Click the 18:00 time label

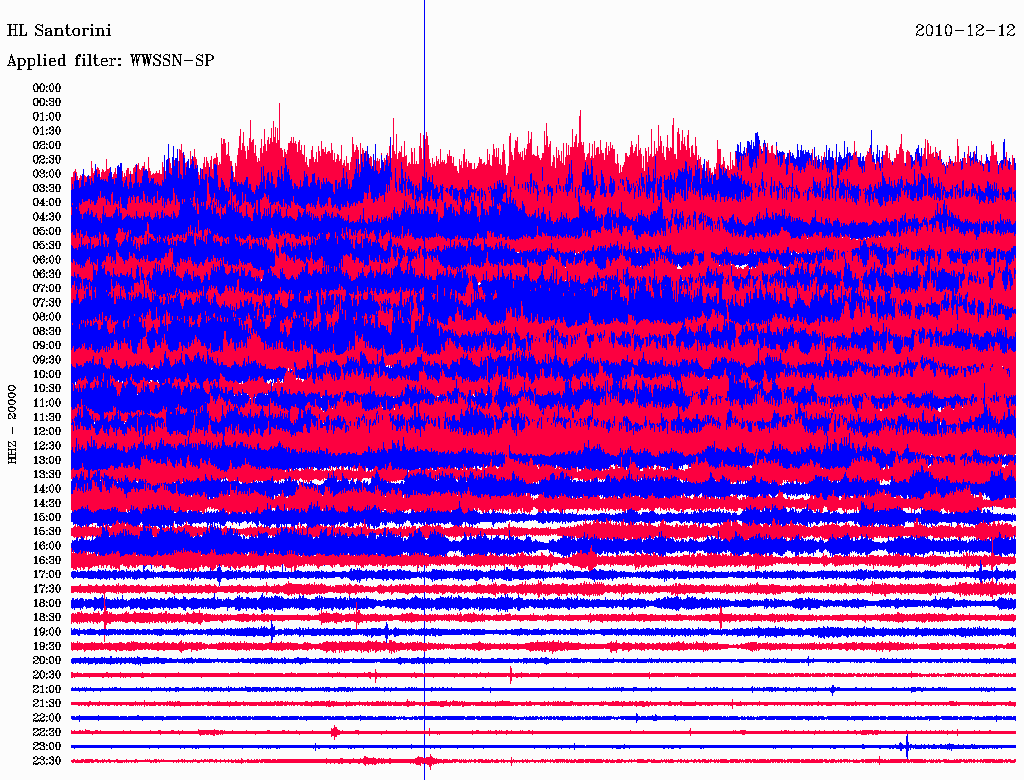pyautogui.click(x=47, y=604)
